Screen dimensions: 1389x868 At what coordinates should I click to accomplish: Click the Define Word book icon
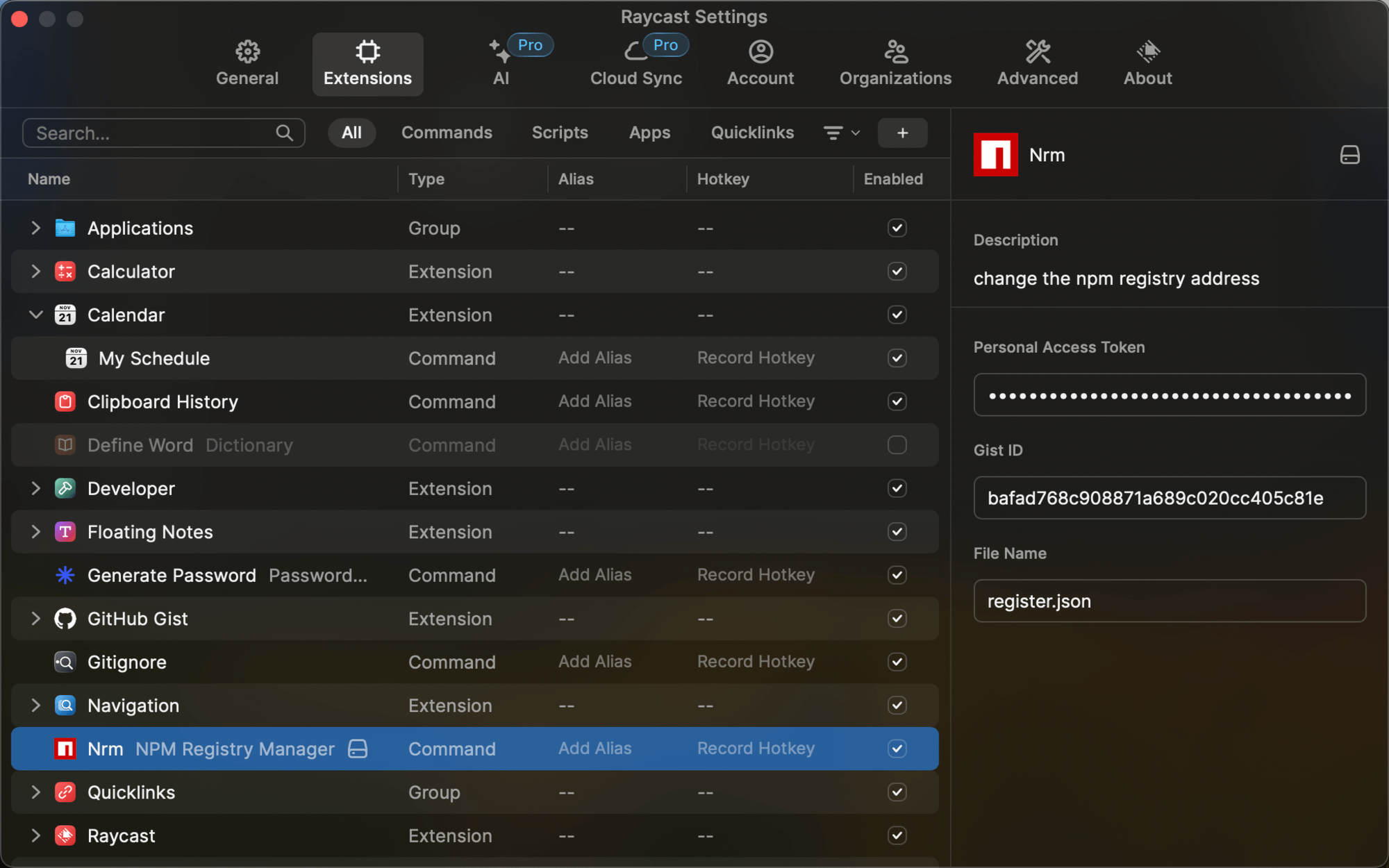(x=65, y=445)
